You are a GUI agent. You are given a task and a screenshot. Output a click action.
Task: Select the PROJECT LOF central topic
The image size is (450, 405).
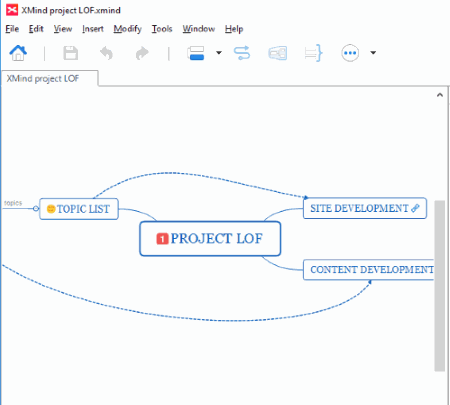pyautogui.click(x=210, y=239)
